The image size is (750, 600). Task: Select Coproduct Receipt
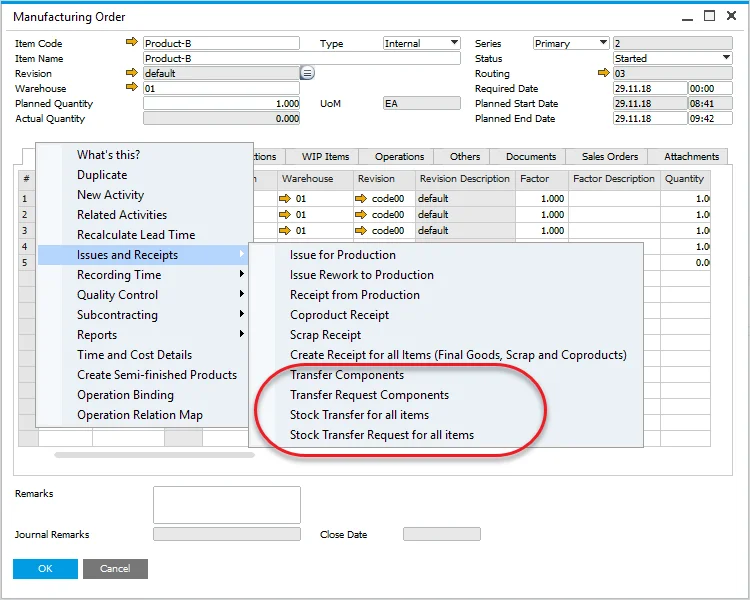point(339,315)
